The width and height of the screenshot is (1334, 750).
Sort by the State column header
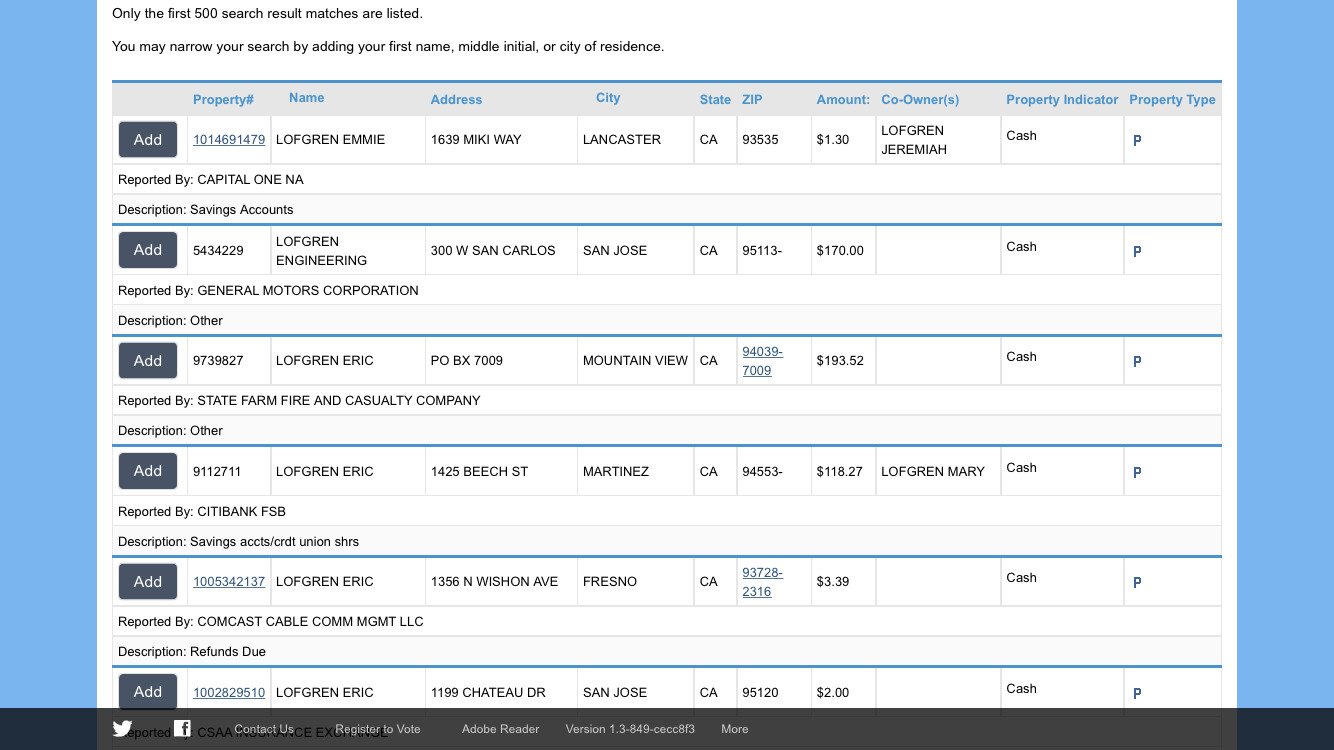point(715,100)
